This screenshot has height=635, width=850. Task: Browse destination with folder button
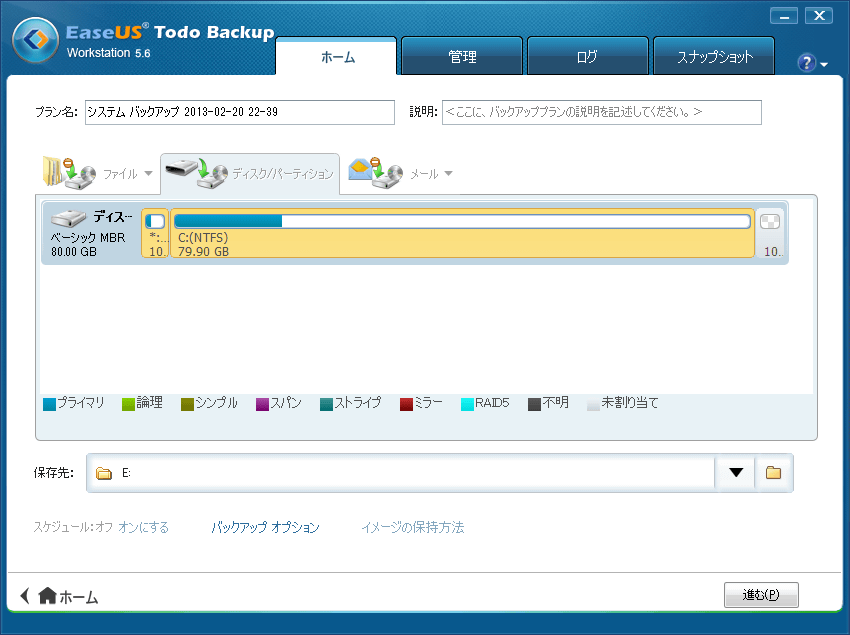(774, 473)
